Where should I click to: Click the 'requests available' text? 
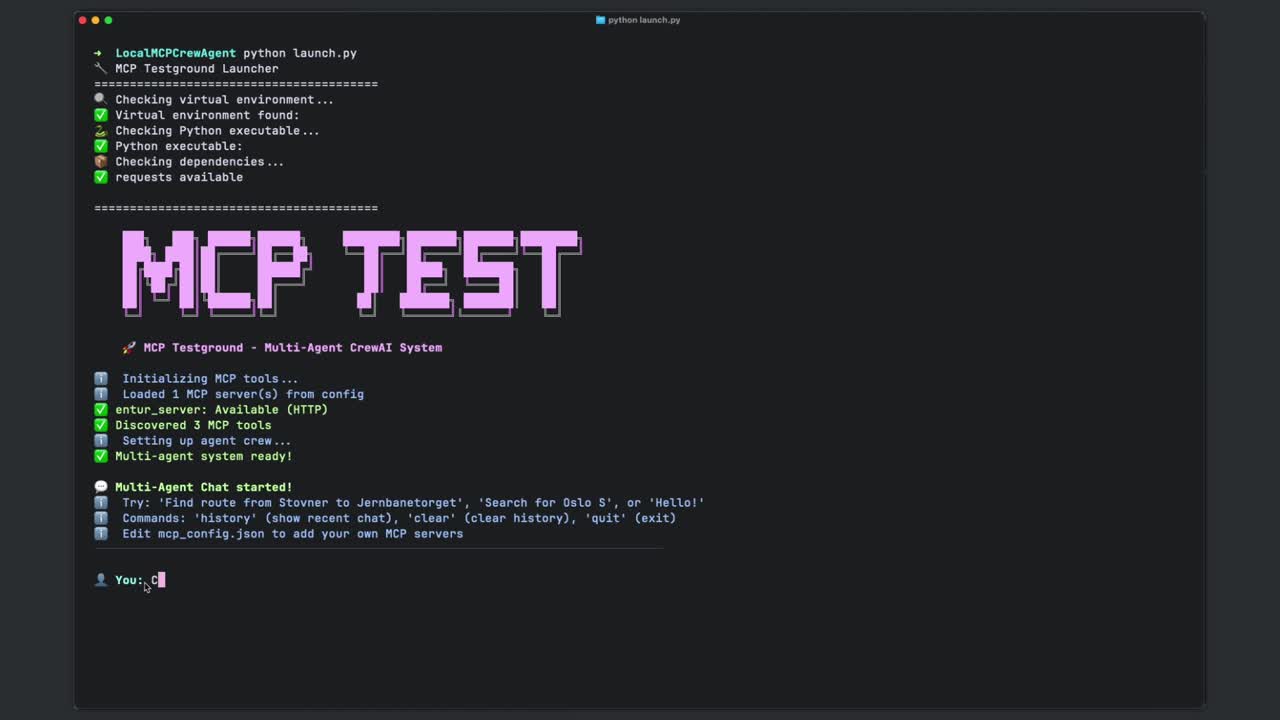point(179,177)
